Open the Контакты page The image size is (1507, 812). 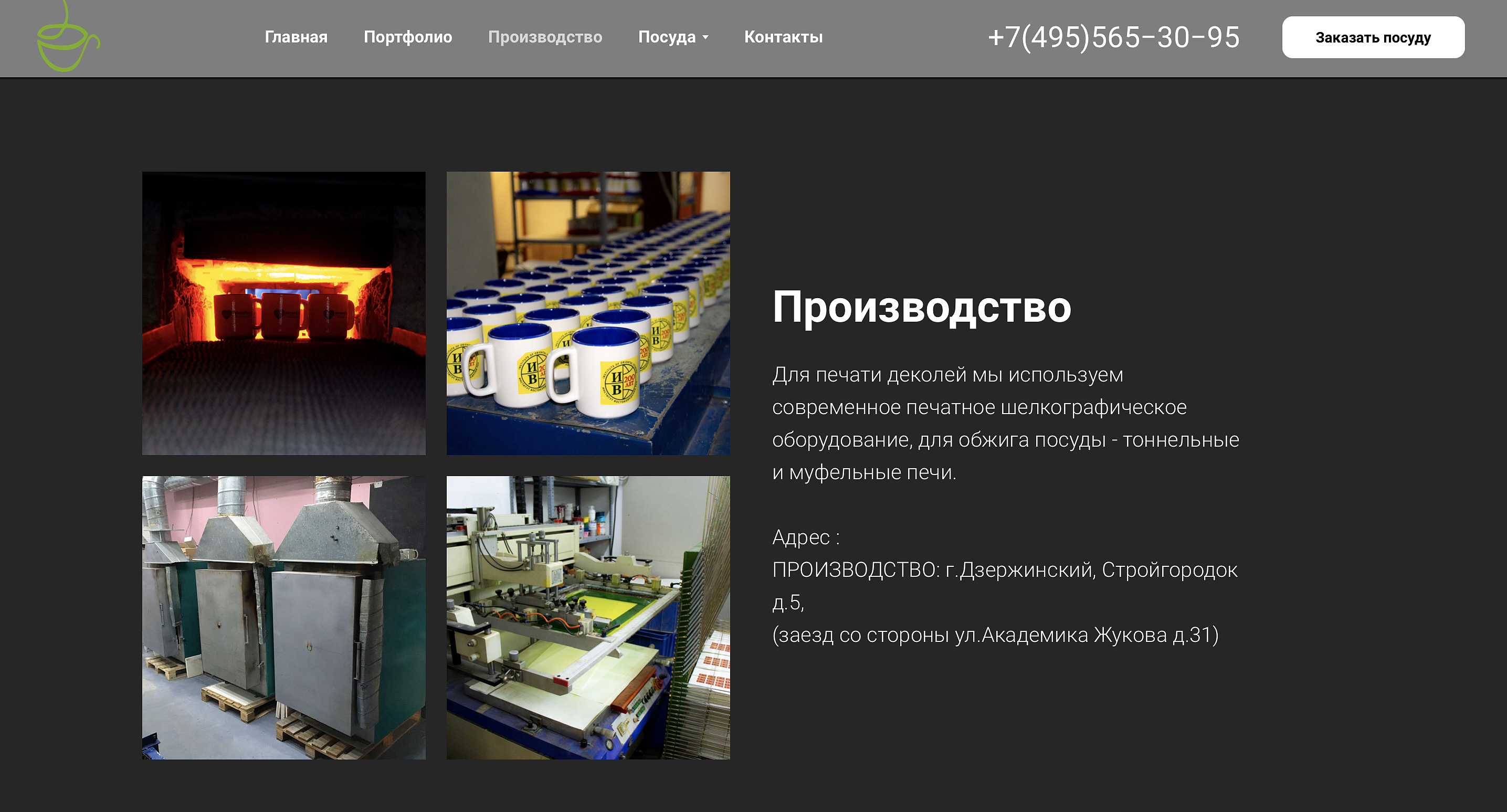coord(783,37)
